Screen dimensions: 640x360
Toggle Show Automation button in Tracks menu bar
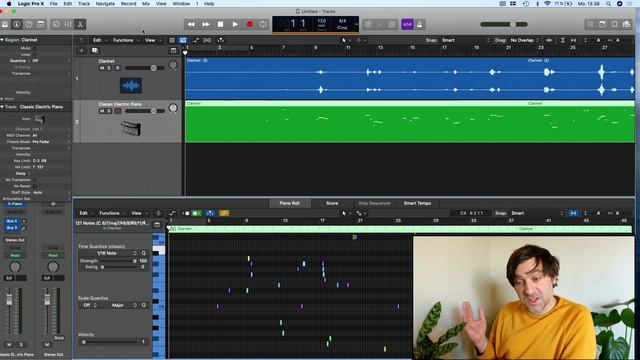(196, 40)
